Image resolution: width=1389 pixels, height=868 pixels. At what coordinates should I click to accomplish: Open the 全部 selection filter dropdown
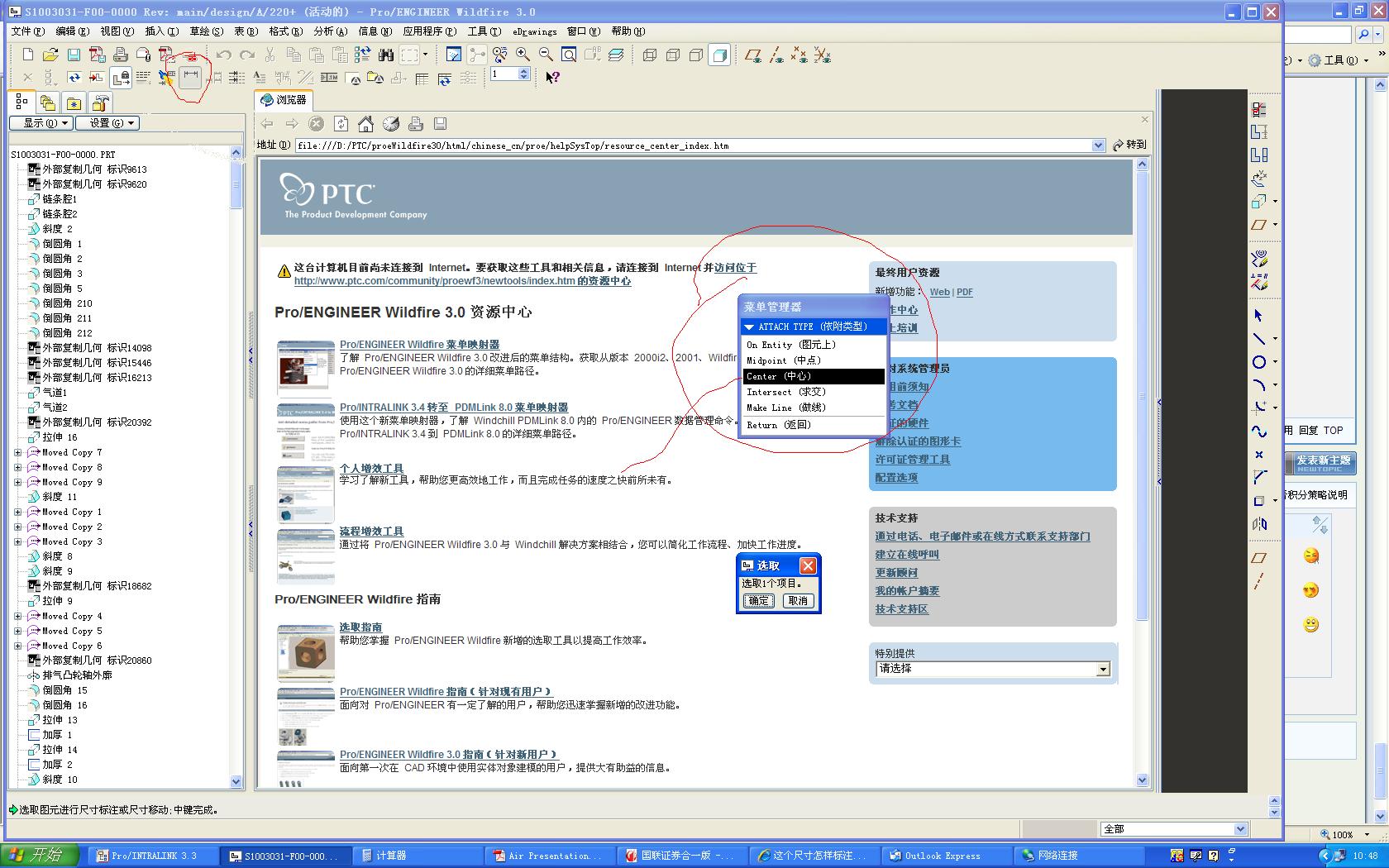pyautogui.click(x=1173, y=828)
